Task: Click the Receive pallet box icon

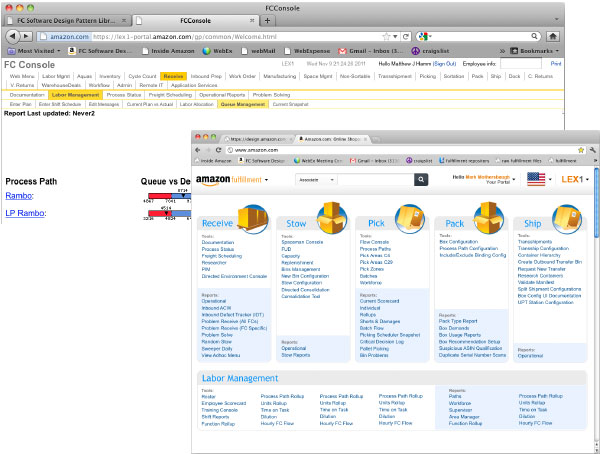Action: pyautogui.click(x=253, y=219)
